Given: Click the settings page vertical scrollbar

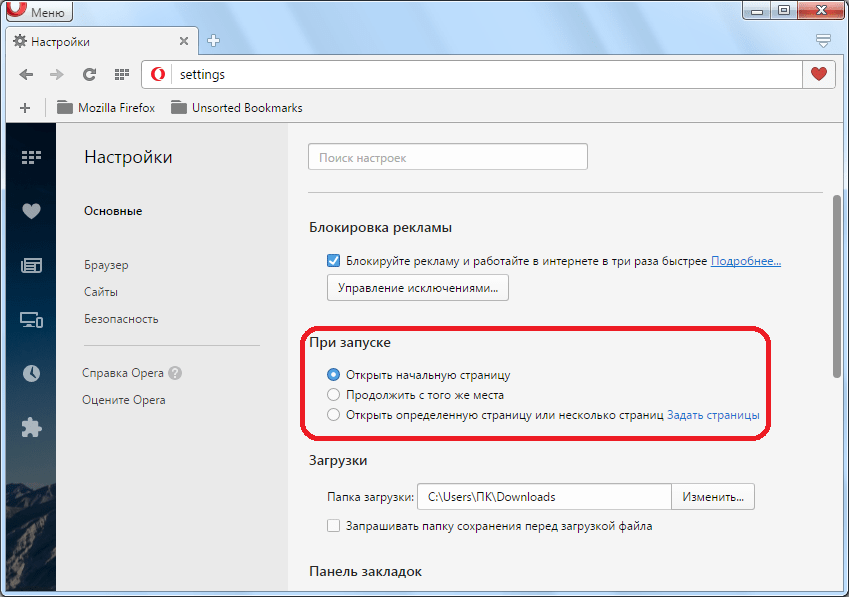Looking at the screenshot, I should coord(837,287).
